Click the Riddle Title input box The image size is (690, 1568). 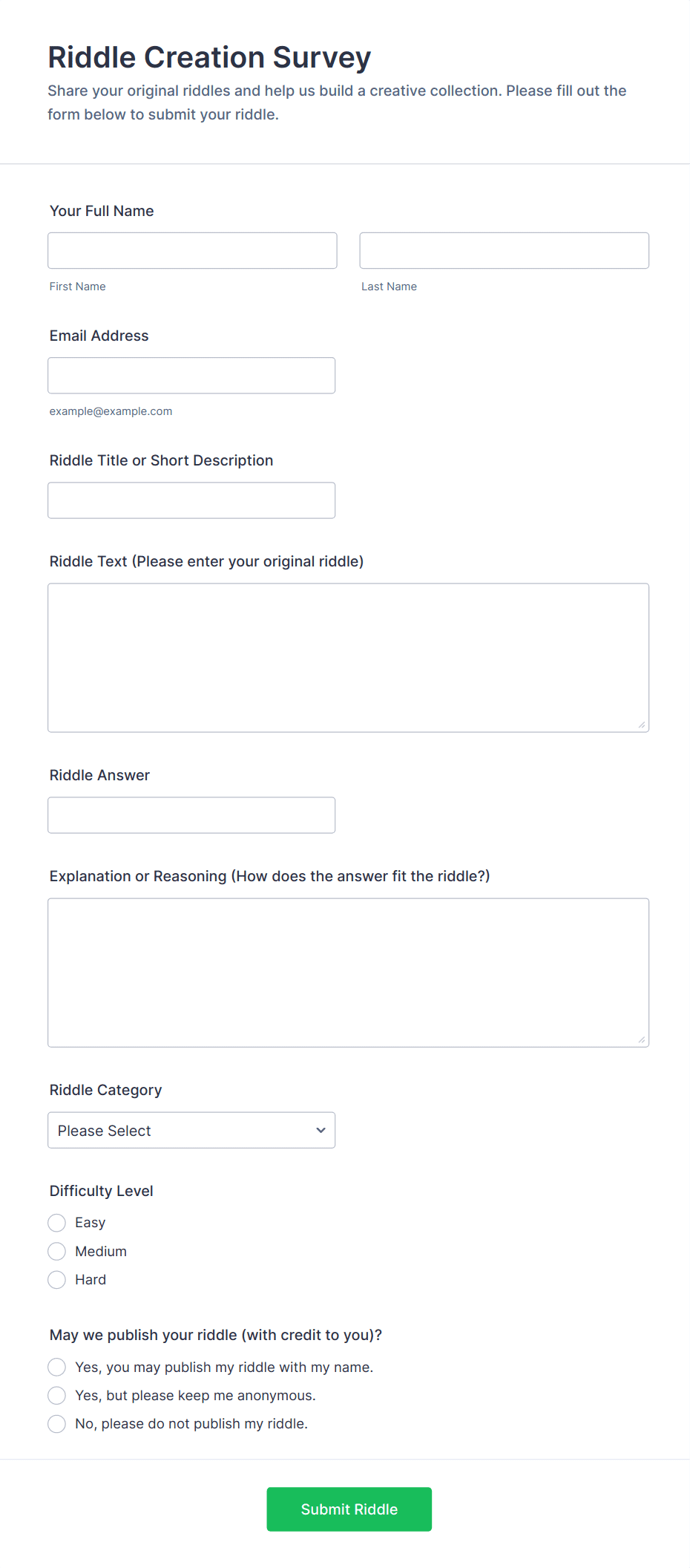click(x=191, y=500)
